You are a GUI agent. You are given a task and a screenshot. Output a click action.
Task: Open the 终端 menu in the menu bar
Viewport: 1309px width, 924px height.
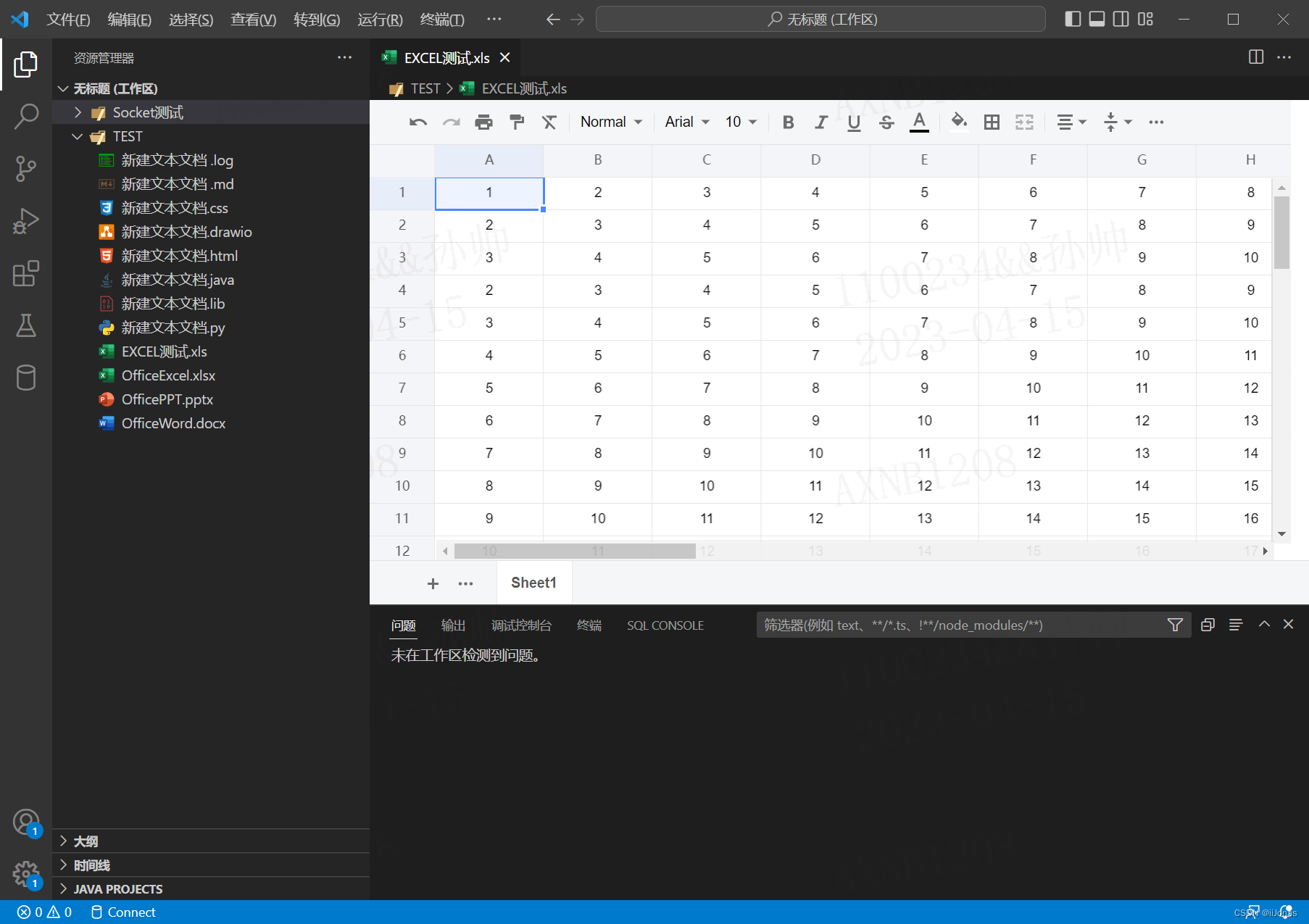point(442,20)
